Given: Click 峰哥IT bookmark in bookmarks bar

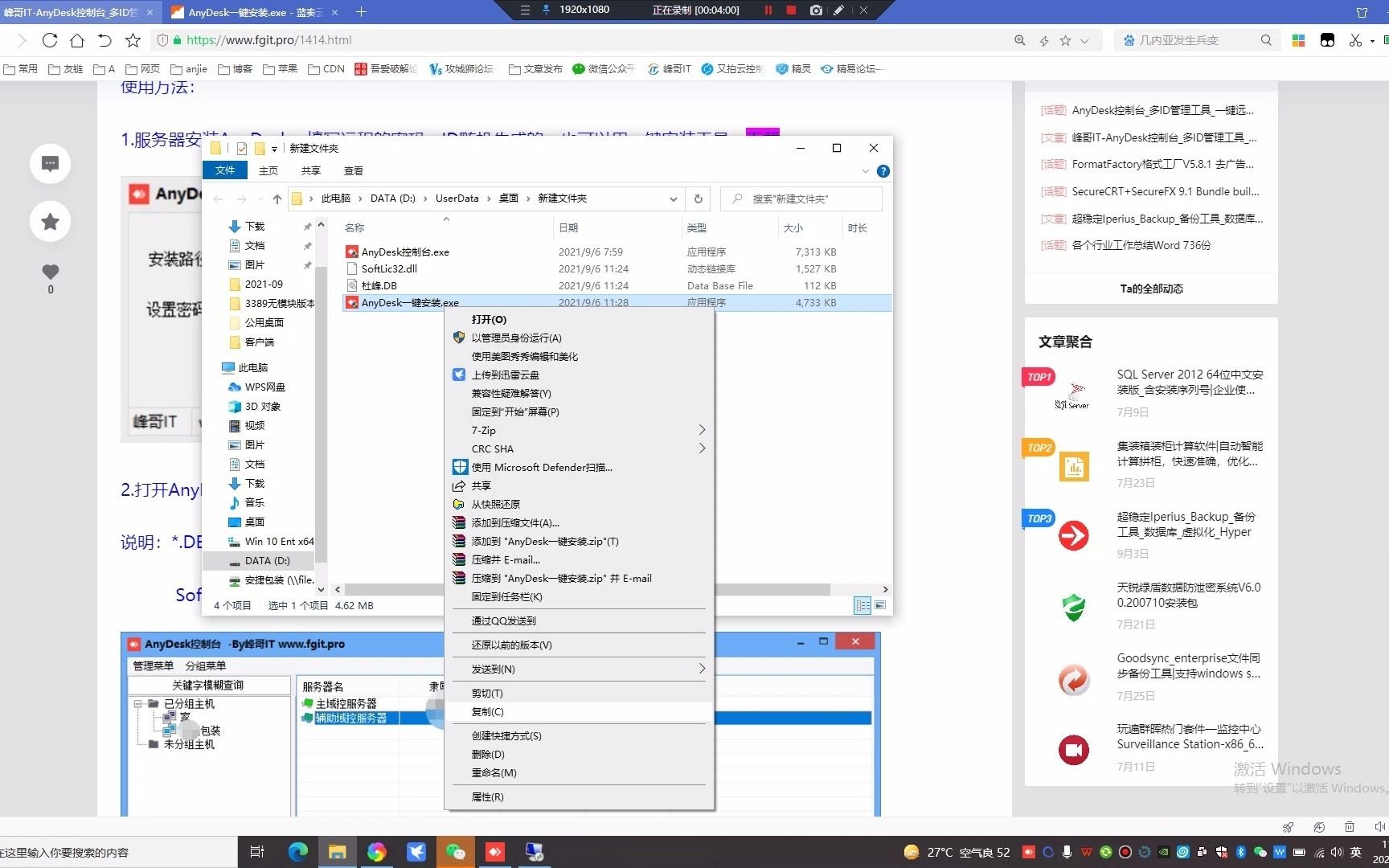Looking at the screenshot, I should tap(669, 69).
